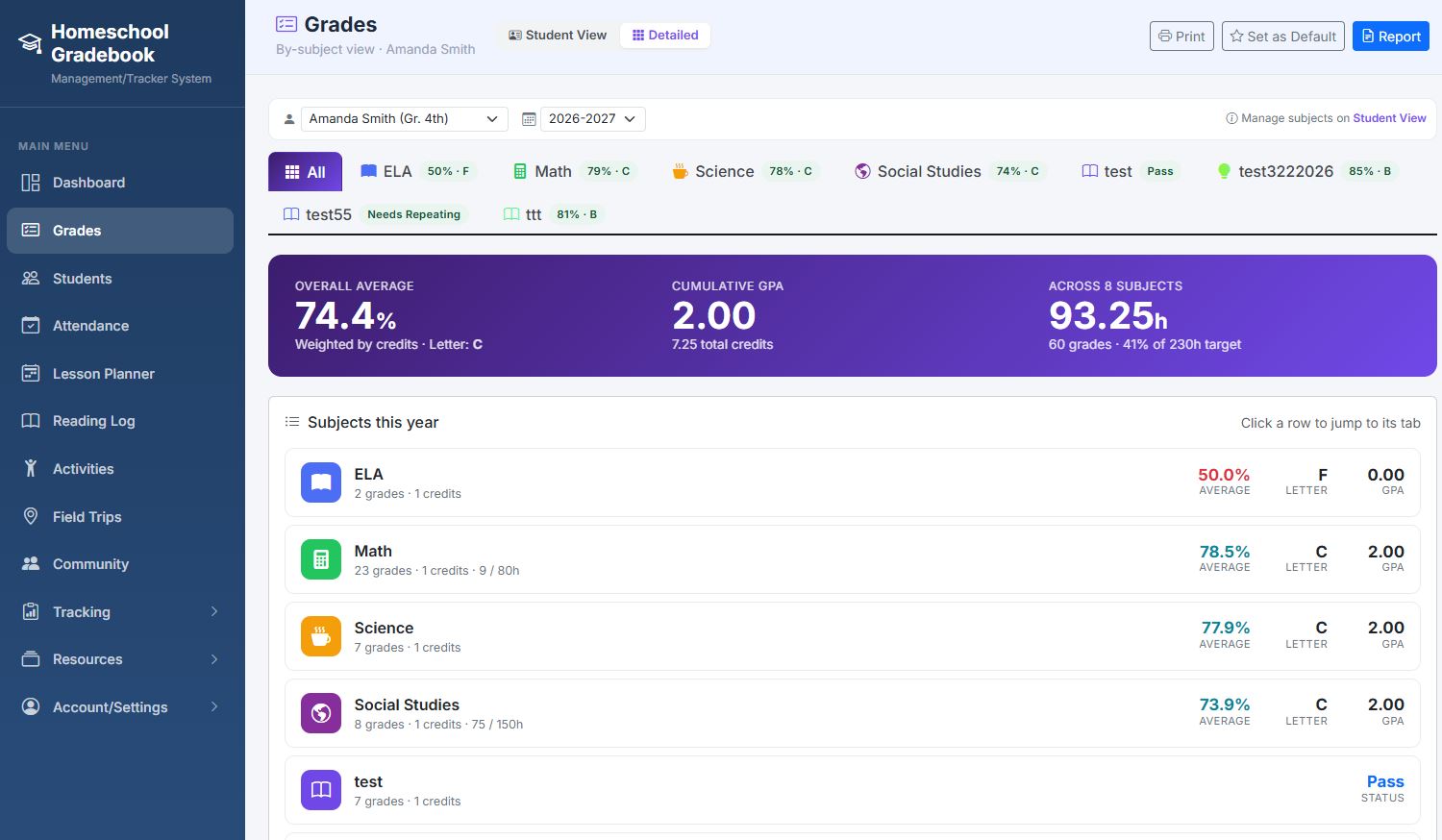Viewport: 1442px width, 840px height.
Task: Open the Amanda Smith student dropdown
Action: tap(404, 119)
